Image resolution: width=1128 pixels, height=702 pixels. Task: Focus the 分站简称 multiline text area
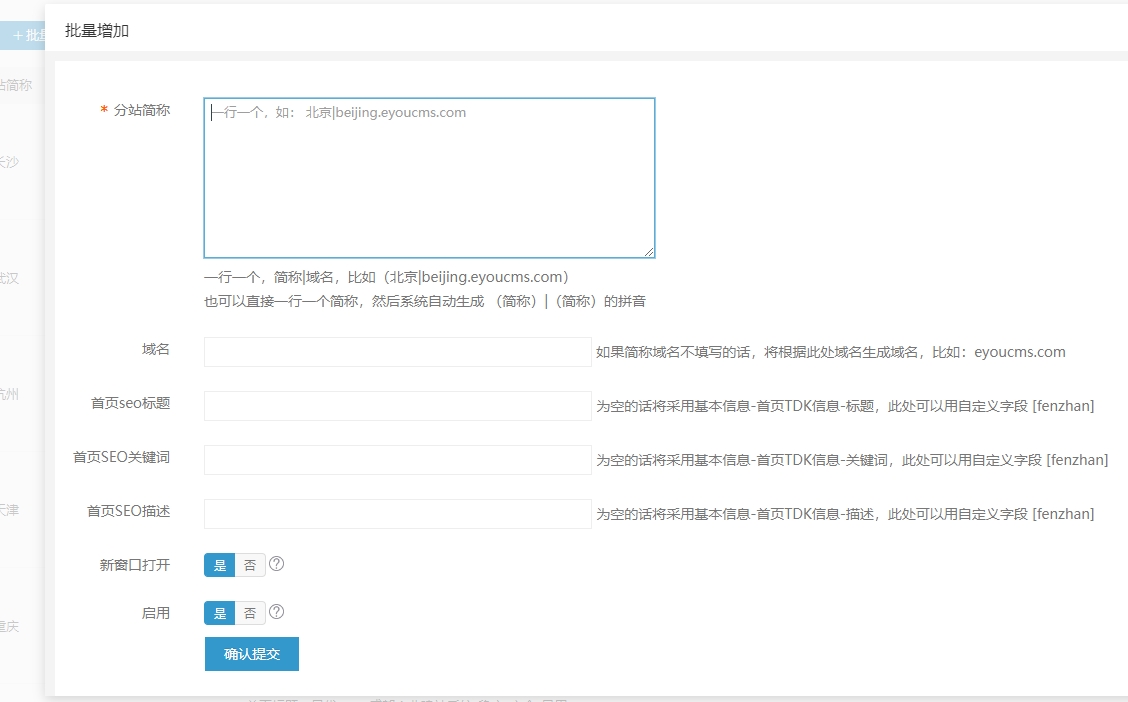pos(429,178)
